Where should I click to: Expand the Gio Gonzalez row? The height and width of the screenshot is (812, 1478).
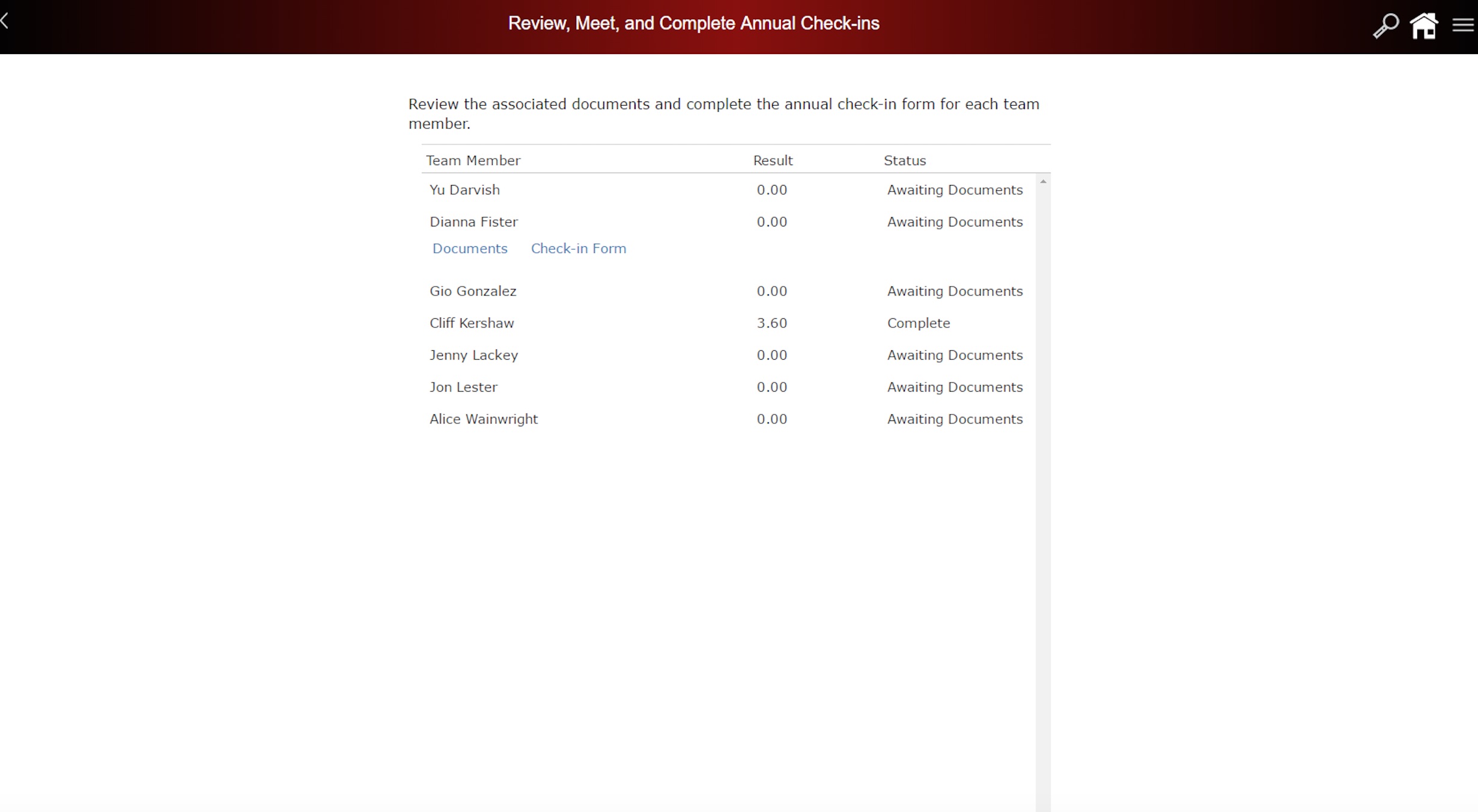(472, 291)
